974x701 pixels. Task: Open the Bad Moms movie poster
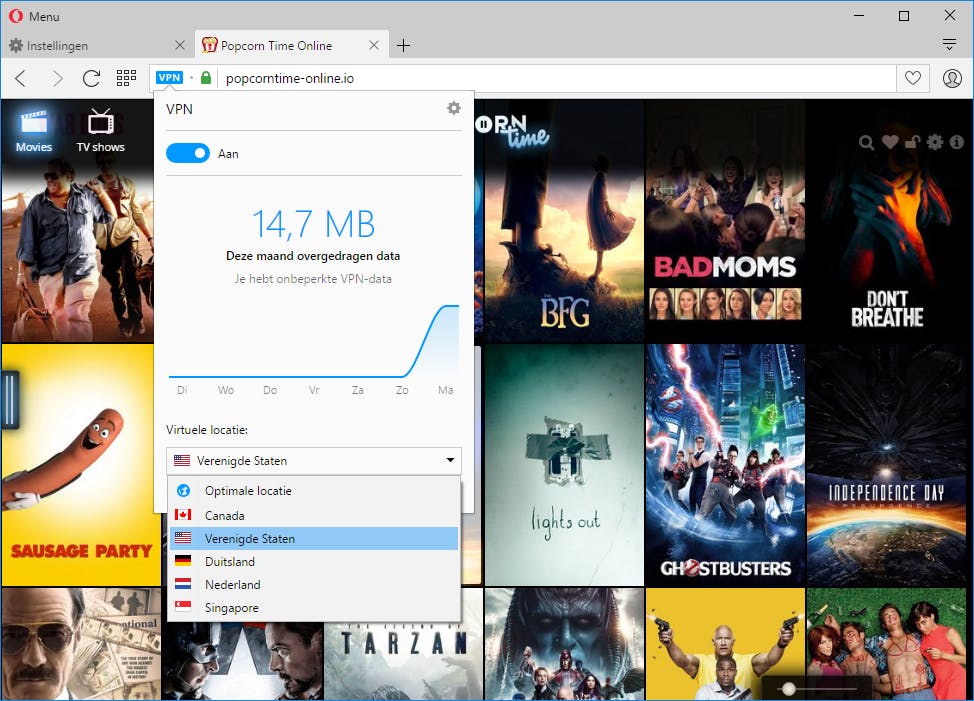click(725, 220)
